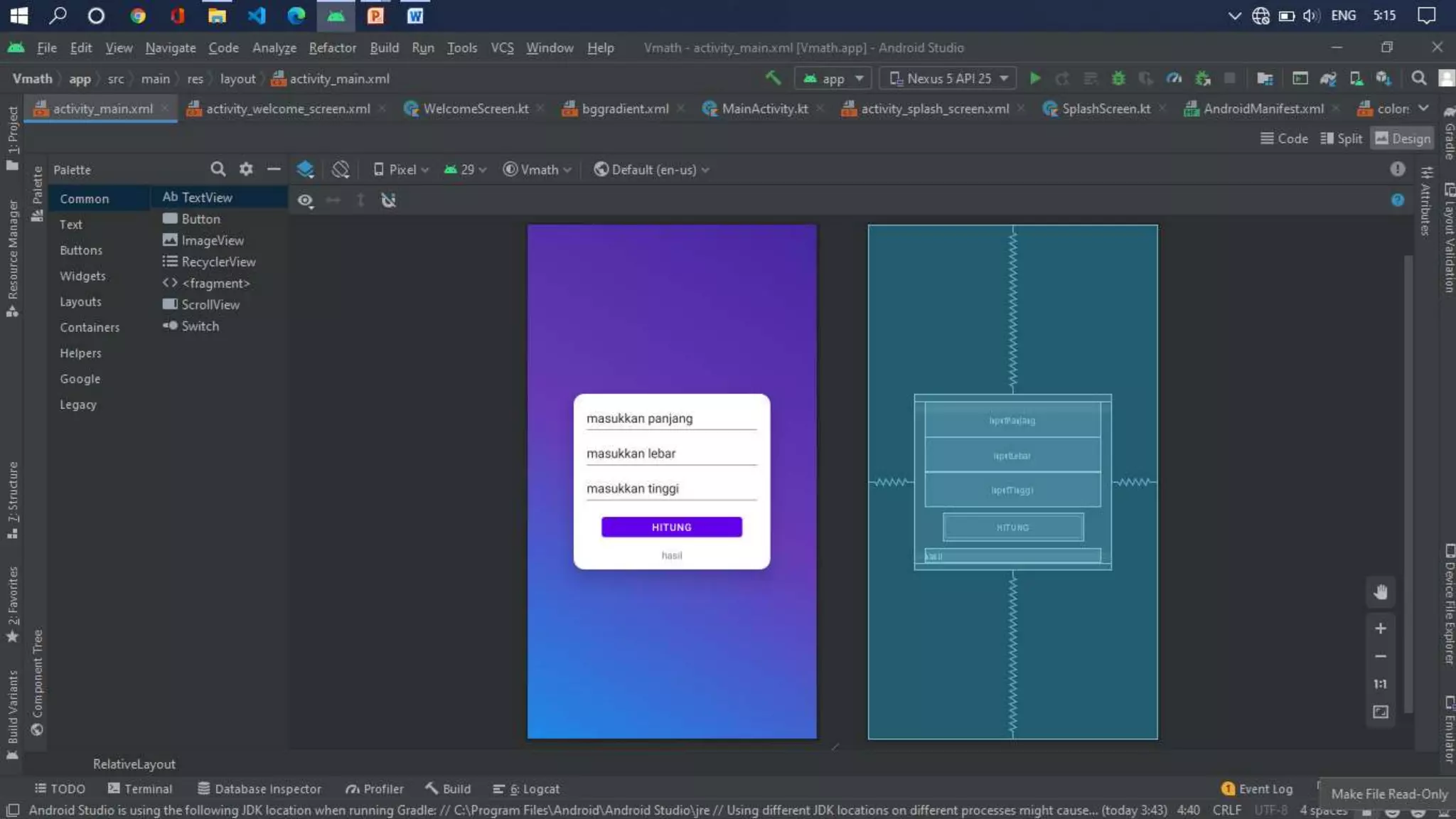The width and height of the screenshot is (1456, 819).
Task: Click the orientation rotate icon in design toolbar
Action: 341,169
